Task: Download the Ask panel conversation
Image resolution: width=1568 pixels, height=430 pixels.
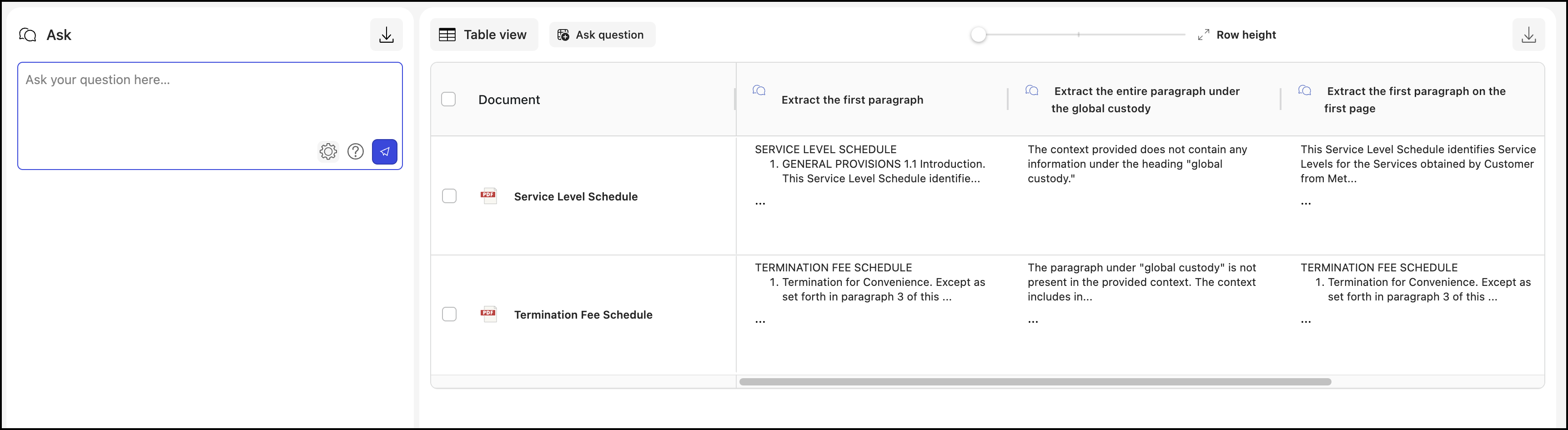Action: click(387, 35)
